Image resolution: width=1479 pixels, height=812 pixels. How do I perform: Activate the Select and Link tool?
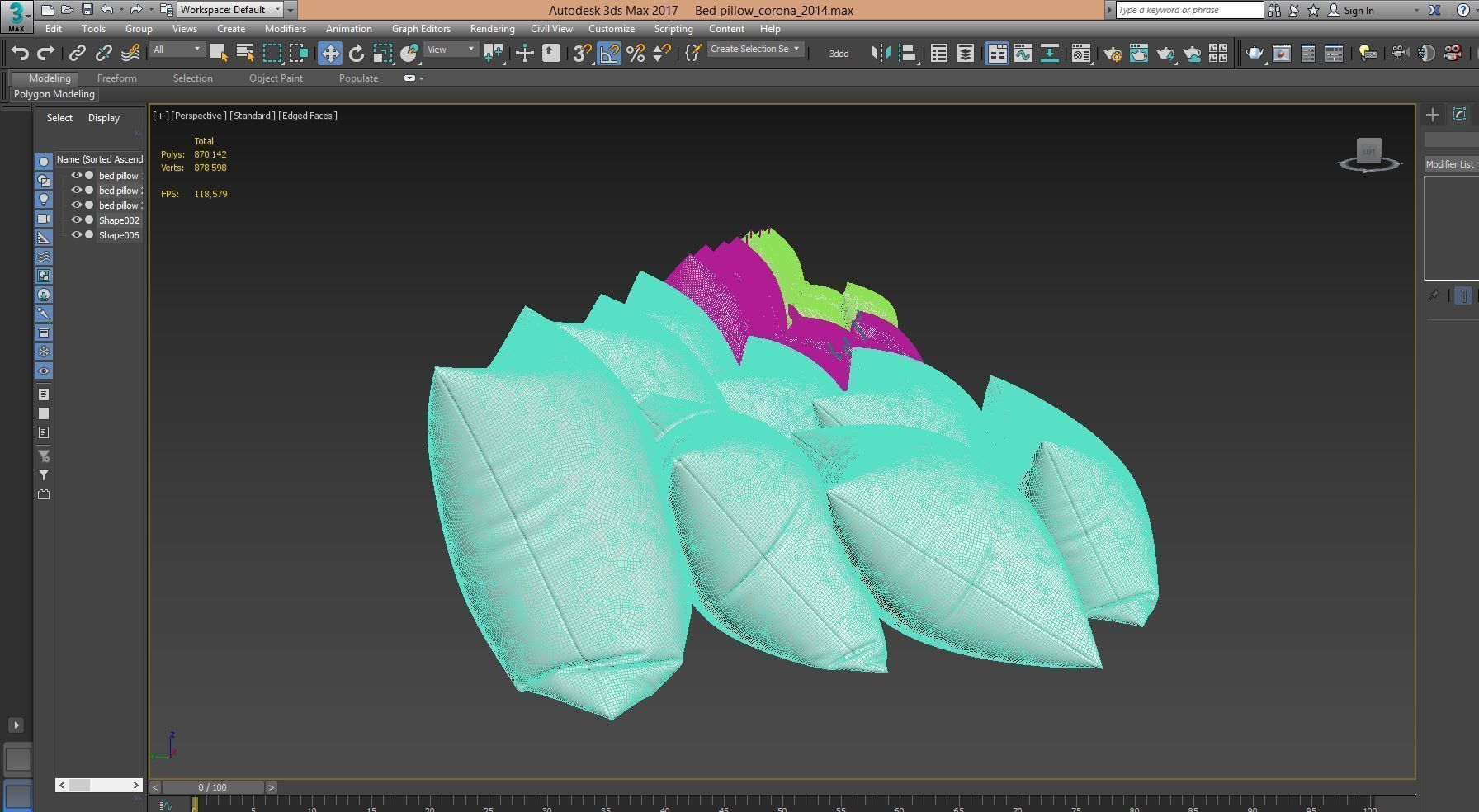77,54
